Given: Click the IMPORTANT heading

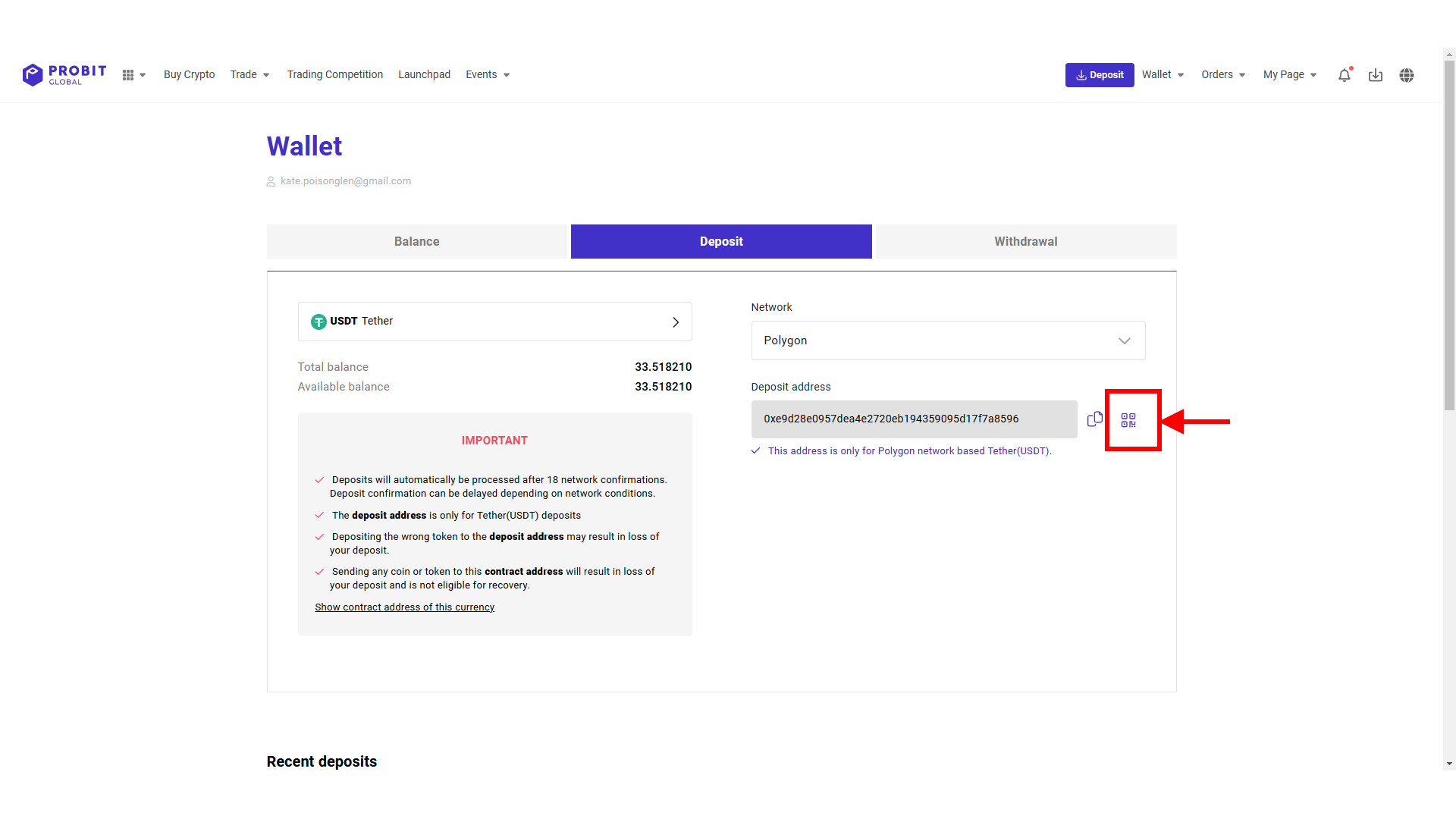Looking at the screenshot, I should (494, 441).
